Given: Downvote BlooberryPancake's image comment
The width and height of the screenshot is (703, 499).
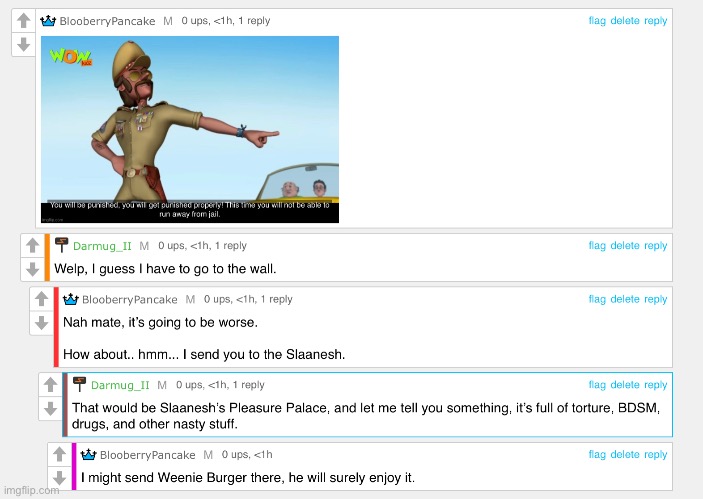Looking at the screenshot, I should point(24,44).
